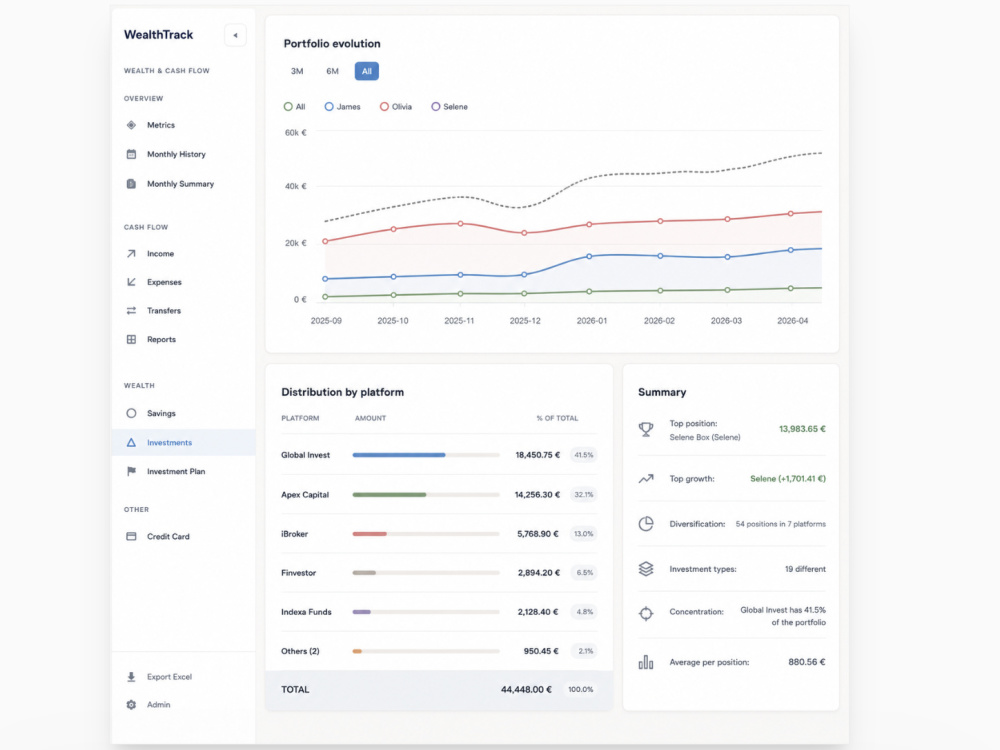Click the Diversification pie icon

(646, 524)
